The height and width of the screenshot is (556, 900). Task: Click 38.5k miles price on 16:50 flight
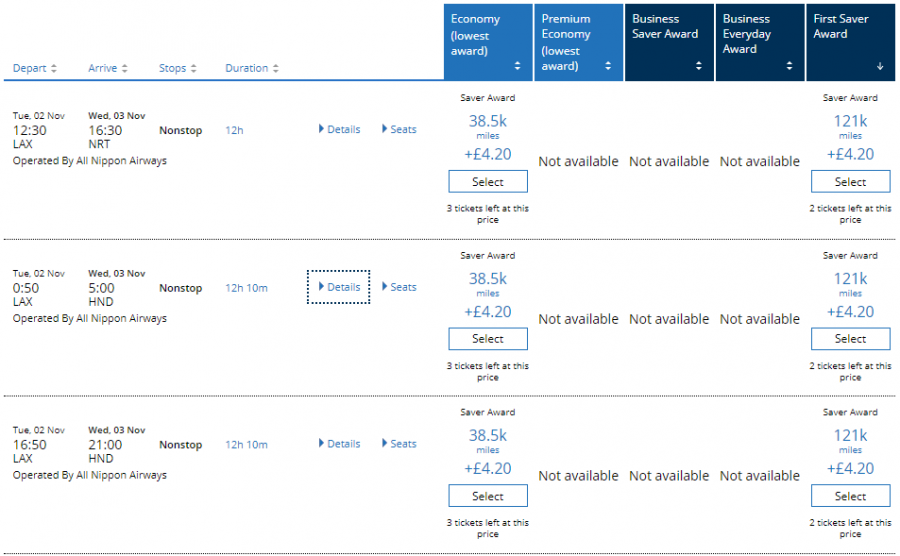pyautogui.click(x=488, y=436)
